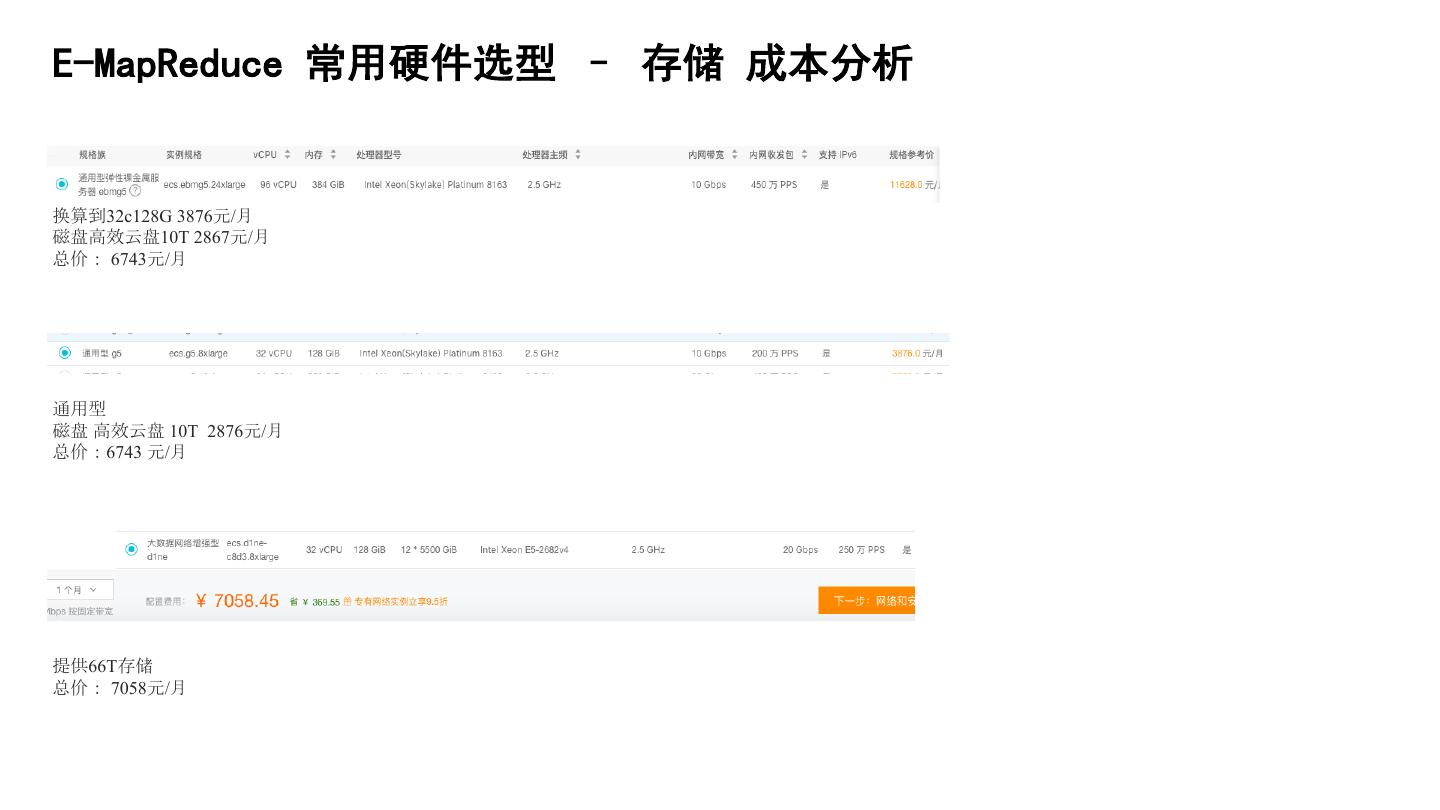Open the 1个月 duration dropdown
Screen dimensions: 1440x810
79,590
